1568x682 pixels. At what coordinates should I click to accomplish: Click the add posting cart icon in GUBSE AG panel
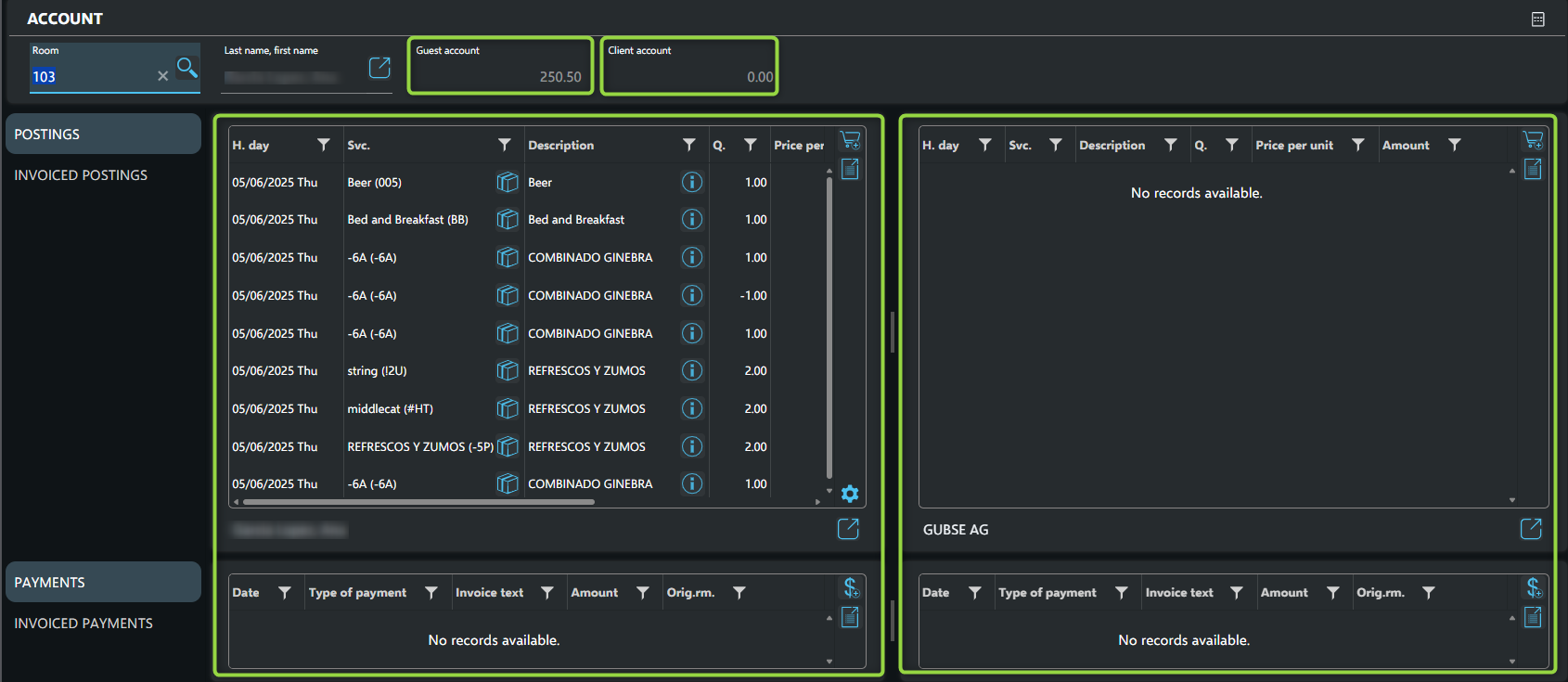click(1533, 140)
